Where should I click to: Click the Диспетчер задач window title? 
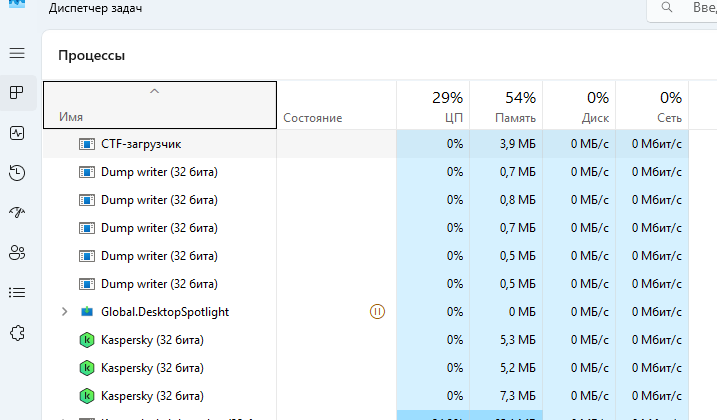pyautogui.click(x=96, y=8)
